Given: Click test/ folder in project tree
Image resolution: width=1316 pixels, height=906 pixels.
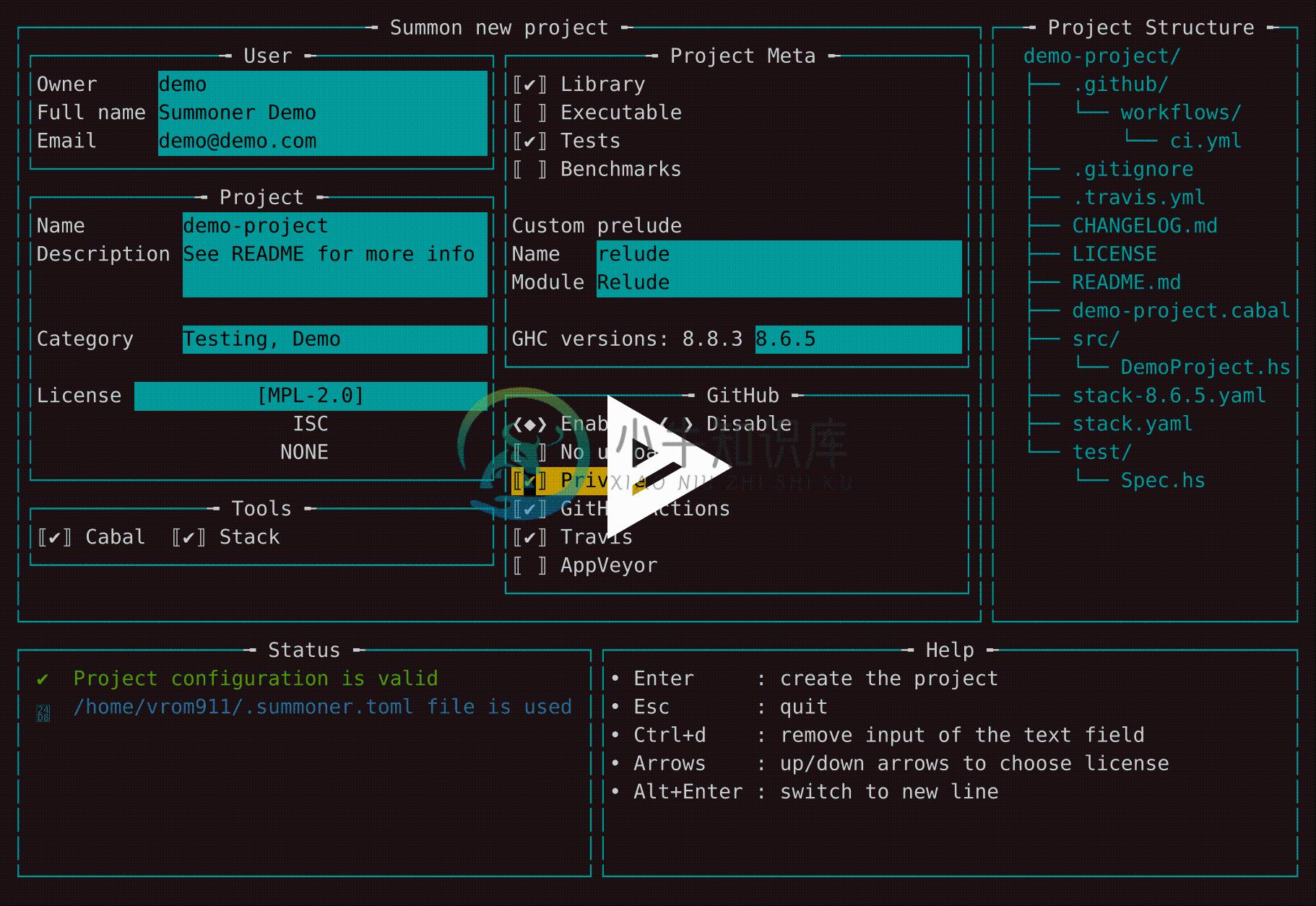Looking at the screenshot, I should pyautogui.click(x=1102, y=452).
